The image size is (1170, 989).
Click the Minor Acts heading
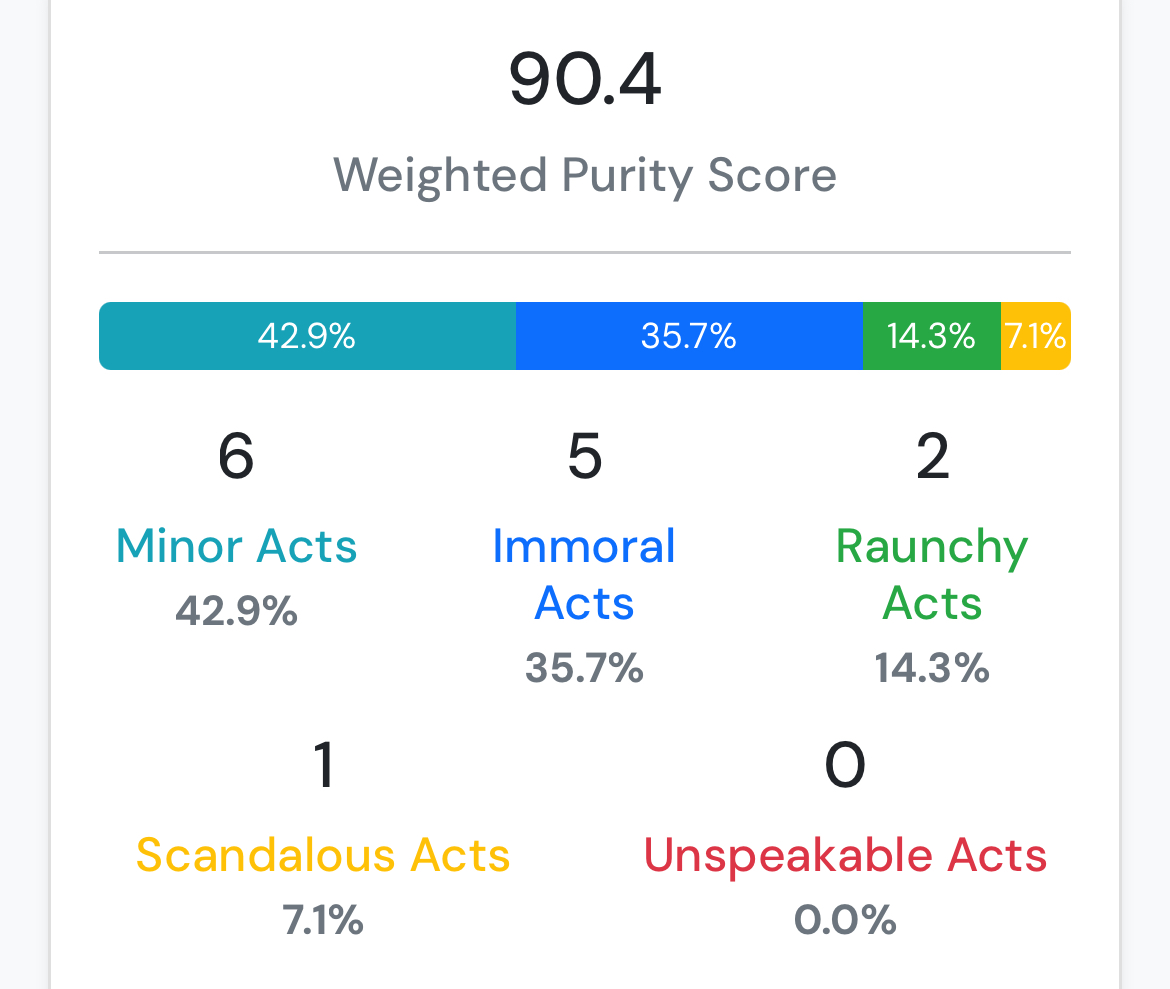[x=237, y=546]
